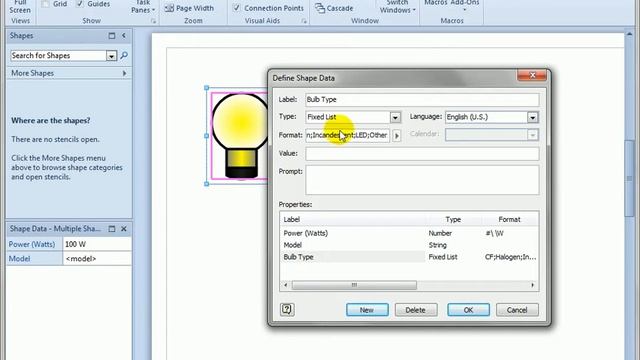
Task: Toggle the Guides checkbox
Action: pyautogui.click(x=80, y=4)
